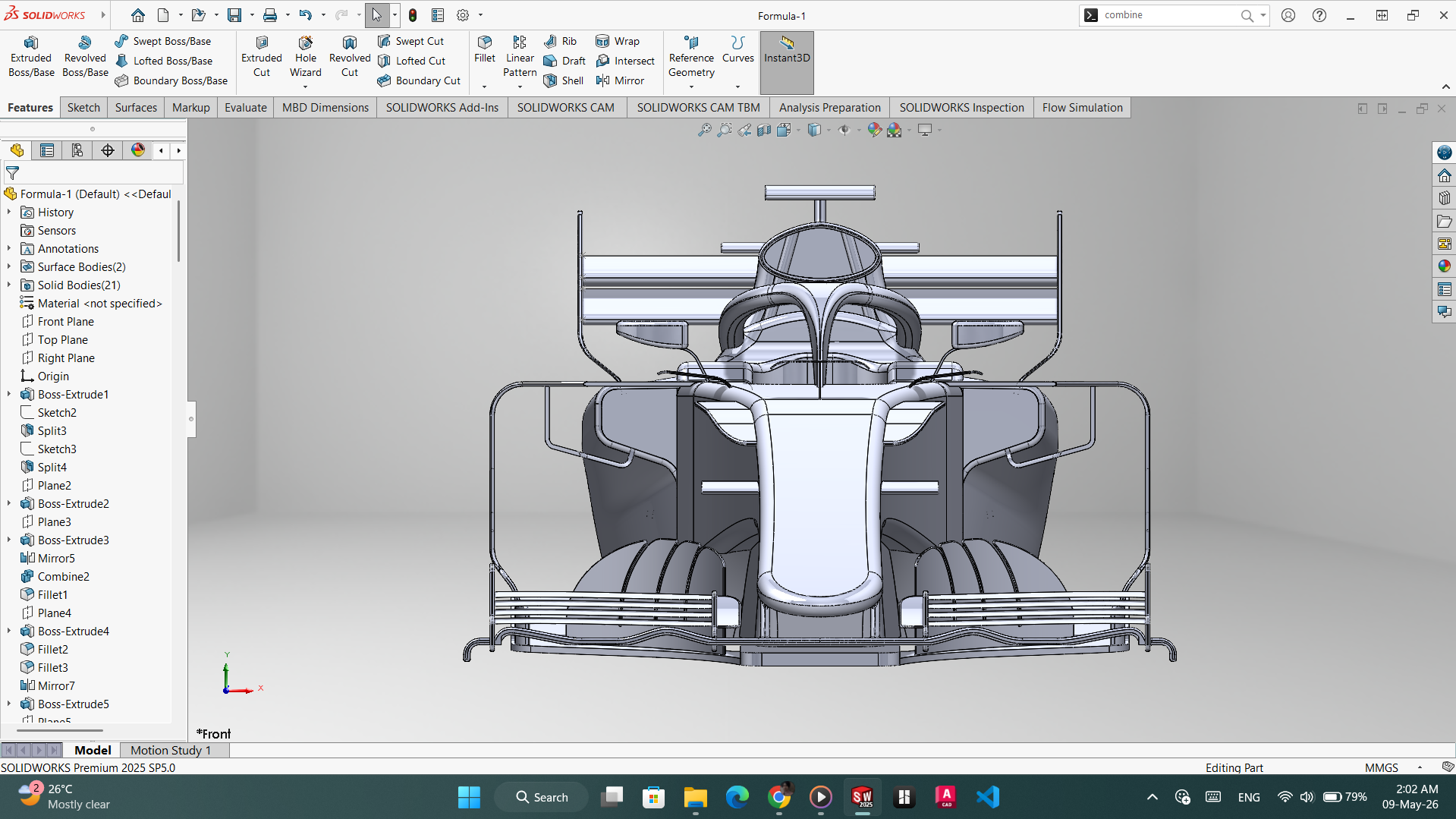Open the ConfigurationManager tab icon
Image resolution: width=1456 pixels, height=819 pixels.
point(77,150)
